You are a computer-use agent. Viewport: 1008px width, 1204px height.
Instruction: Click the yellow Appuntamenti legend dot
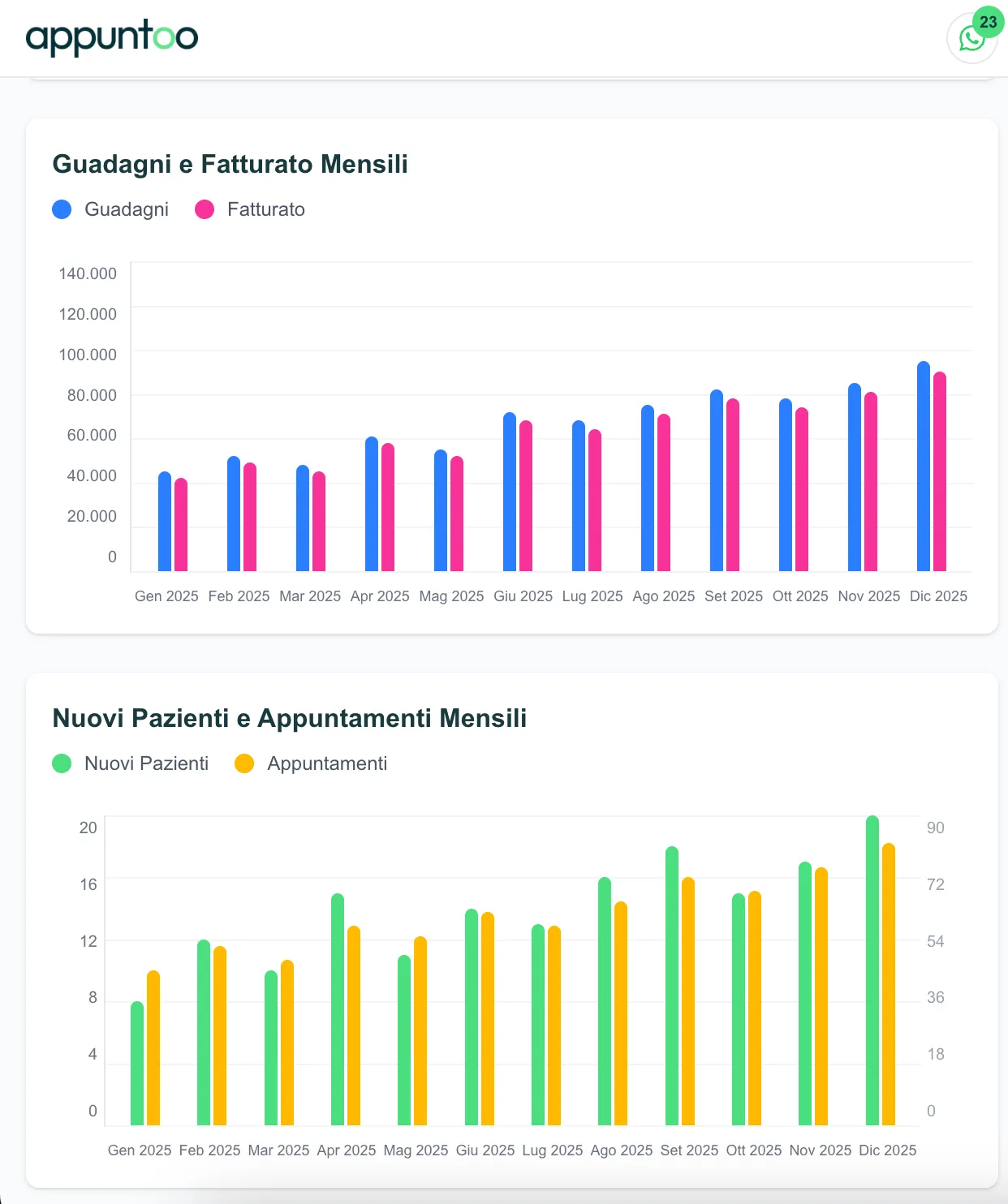243,763
